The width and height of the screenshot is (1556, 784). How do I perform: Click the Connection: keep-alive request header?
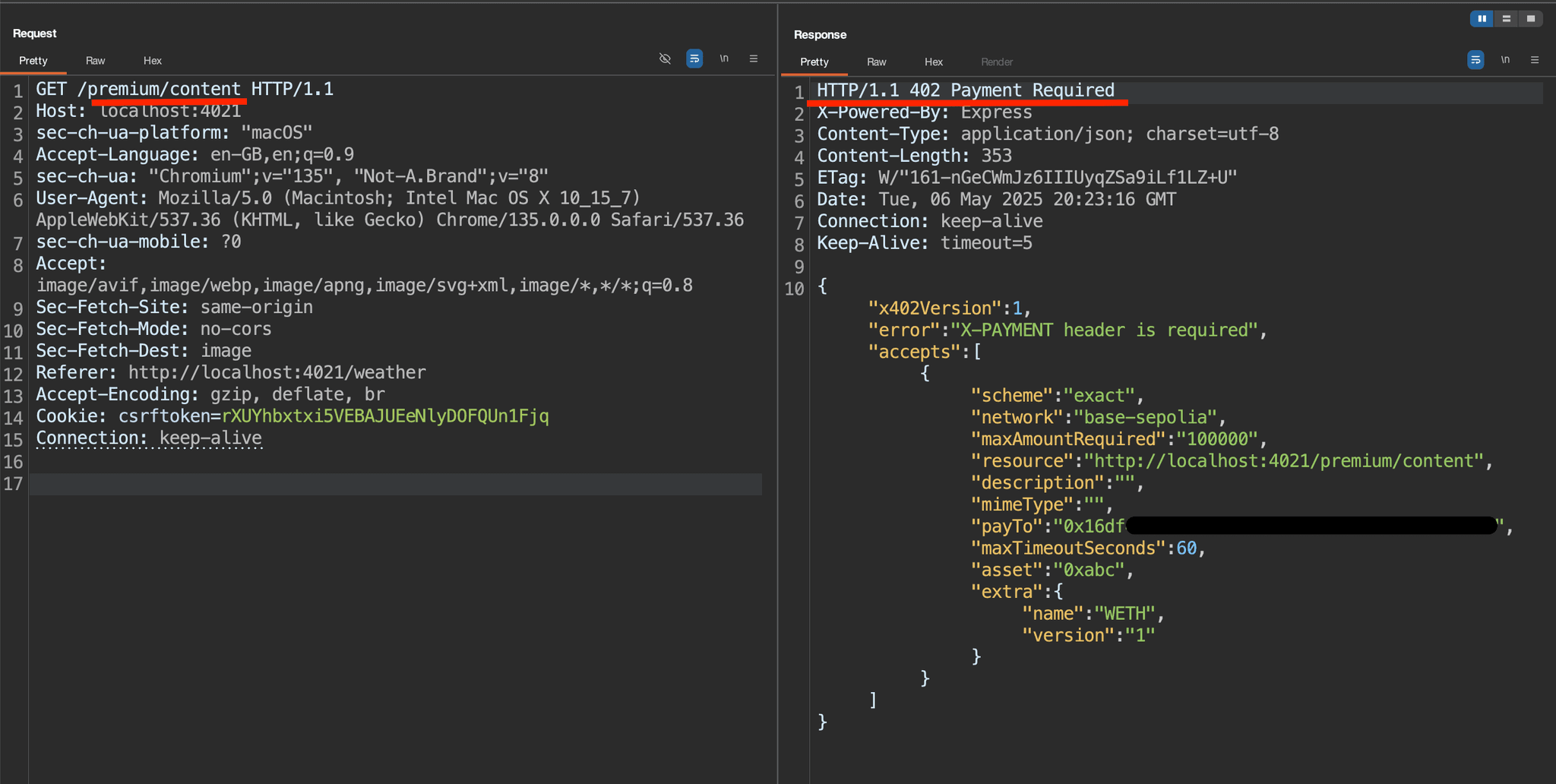[149, 438]
